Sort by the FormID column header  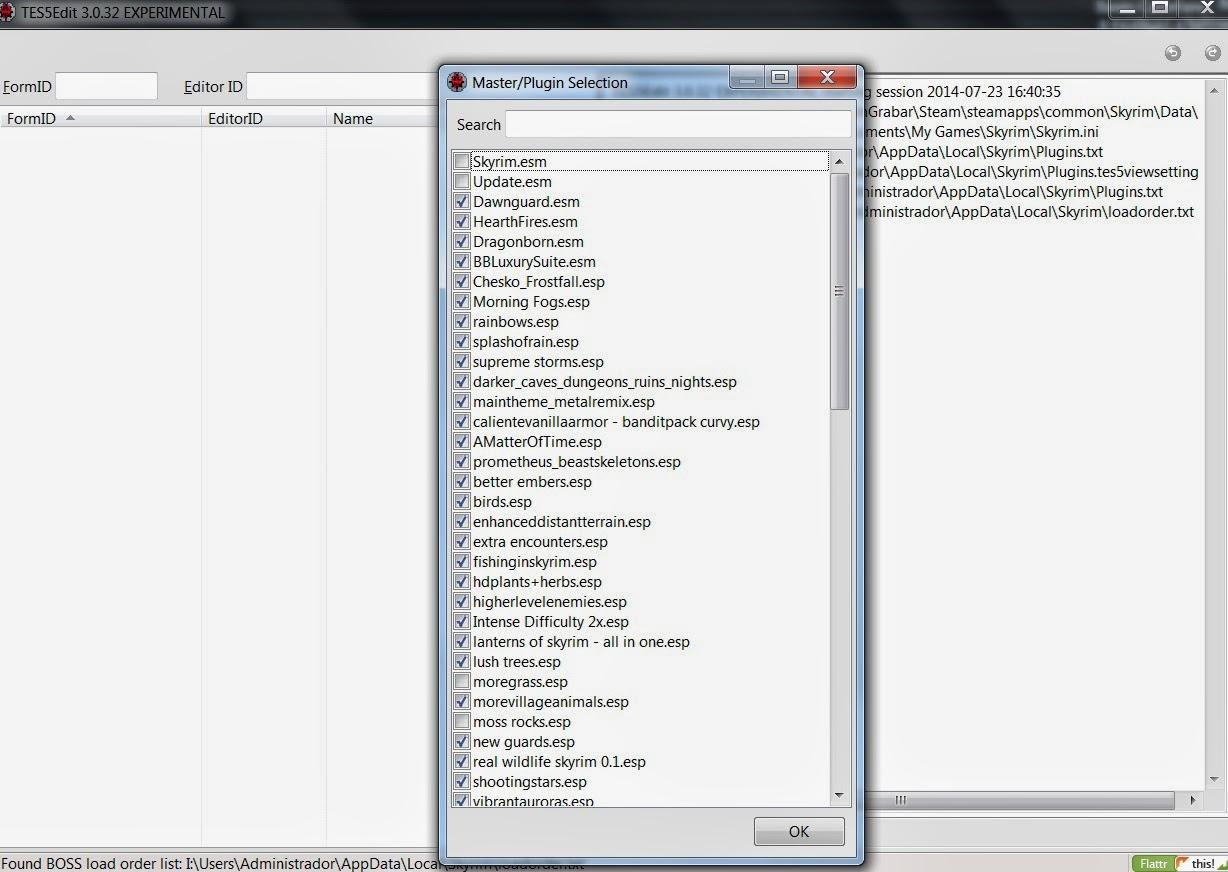pos(32,119)
